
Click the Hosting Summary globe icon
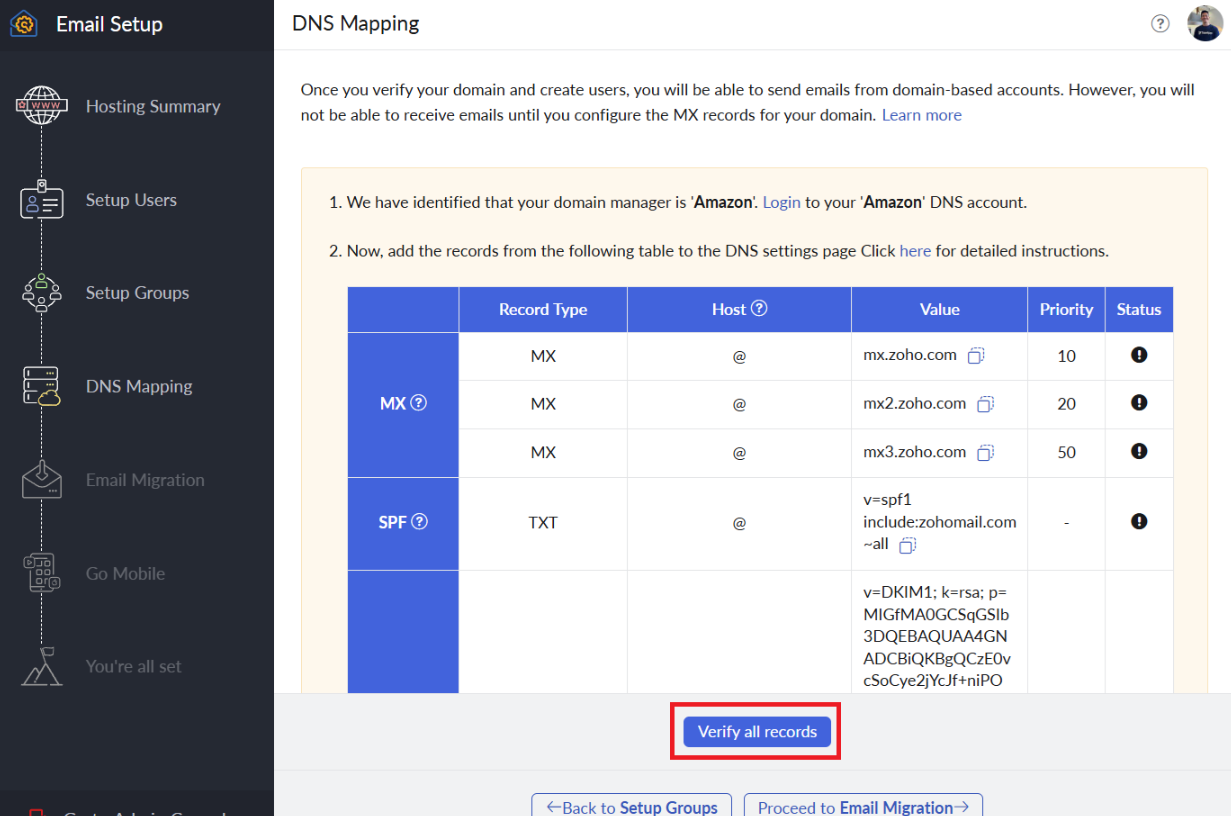42,106
